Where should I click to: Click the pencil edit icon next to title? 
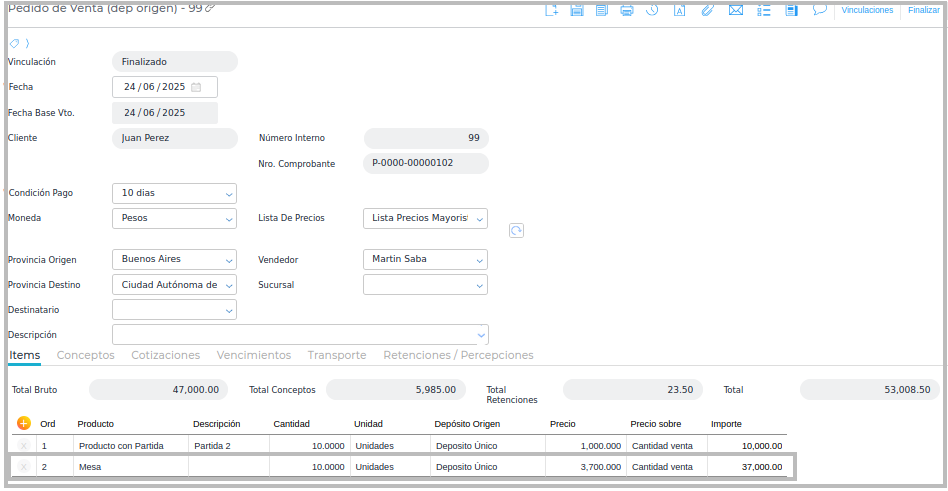click(x=210, y=7)
